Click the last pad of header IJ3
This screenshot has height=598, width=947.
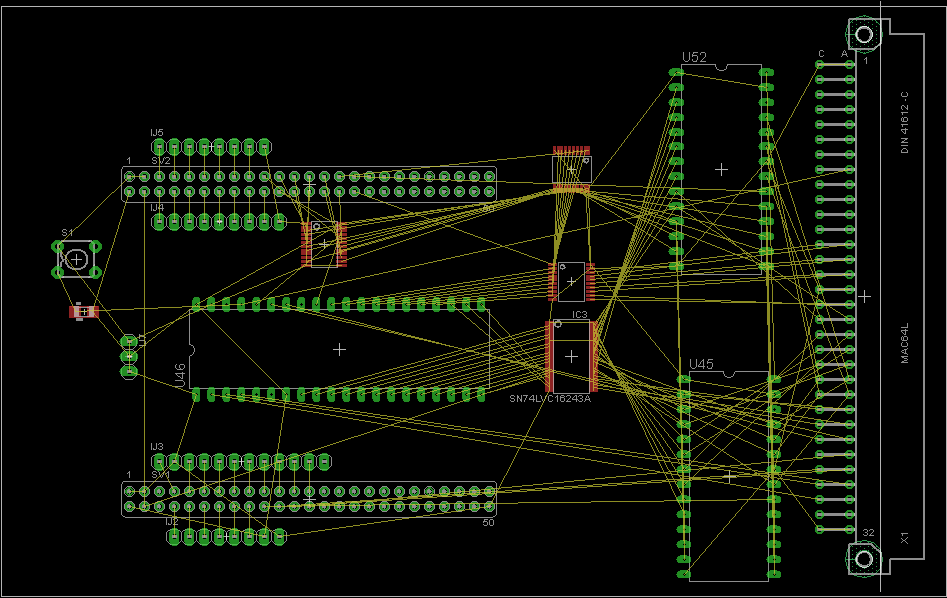[324, 461]
